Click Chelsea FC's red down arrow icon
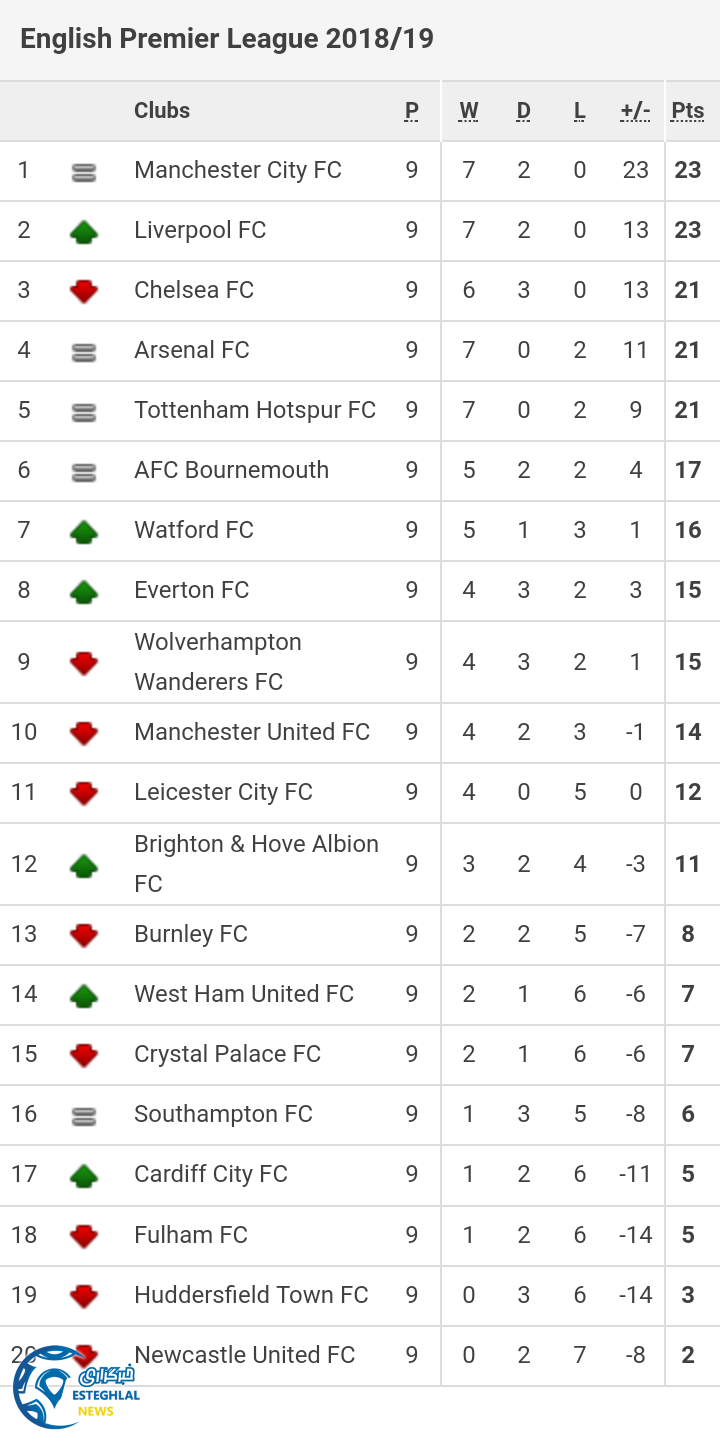This screenshot has height=1451, width=720. pyautogui.click(x=84, y=292)
